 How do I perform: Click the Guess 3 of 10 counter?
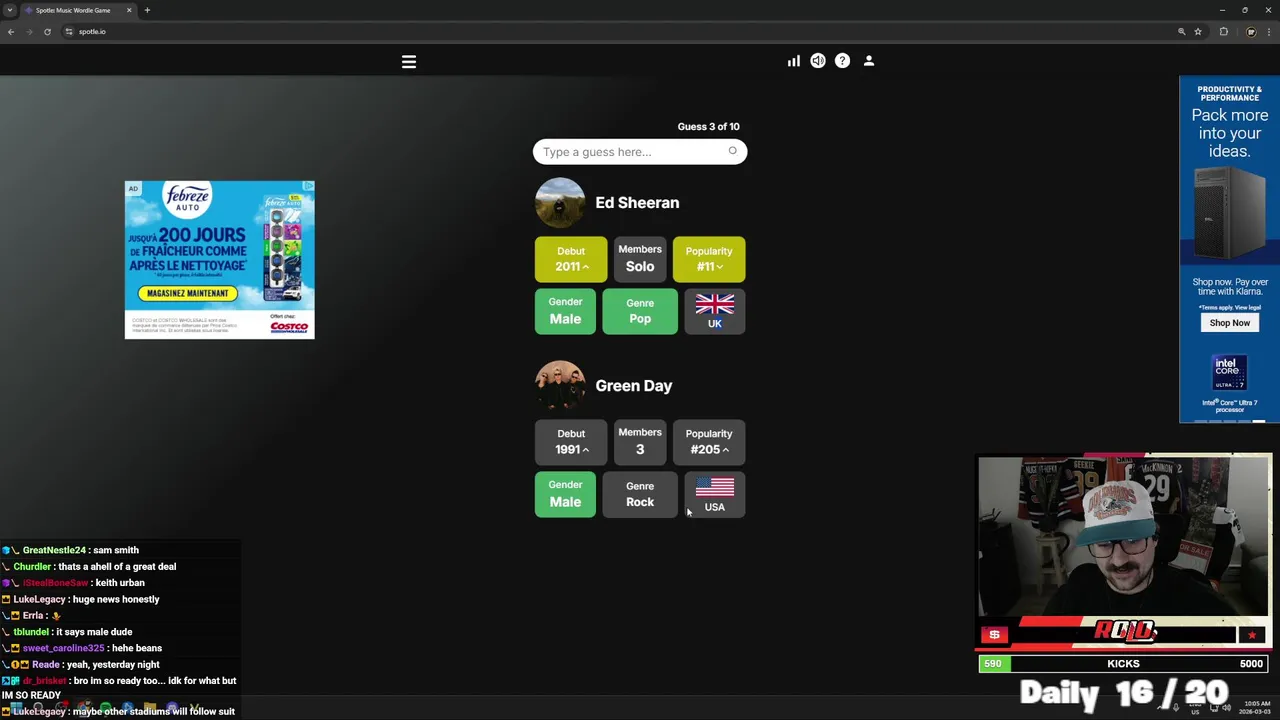pyautogui.click(x=708, y=127)
